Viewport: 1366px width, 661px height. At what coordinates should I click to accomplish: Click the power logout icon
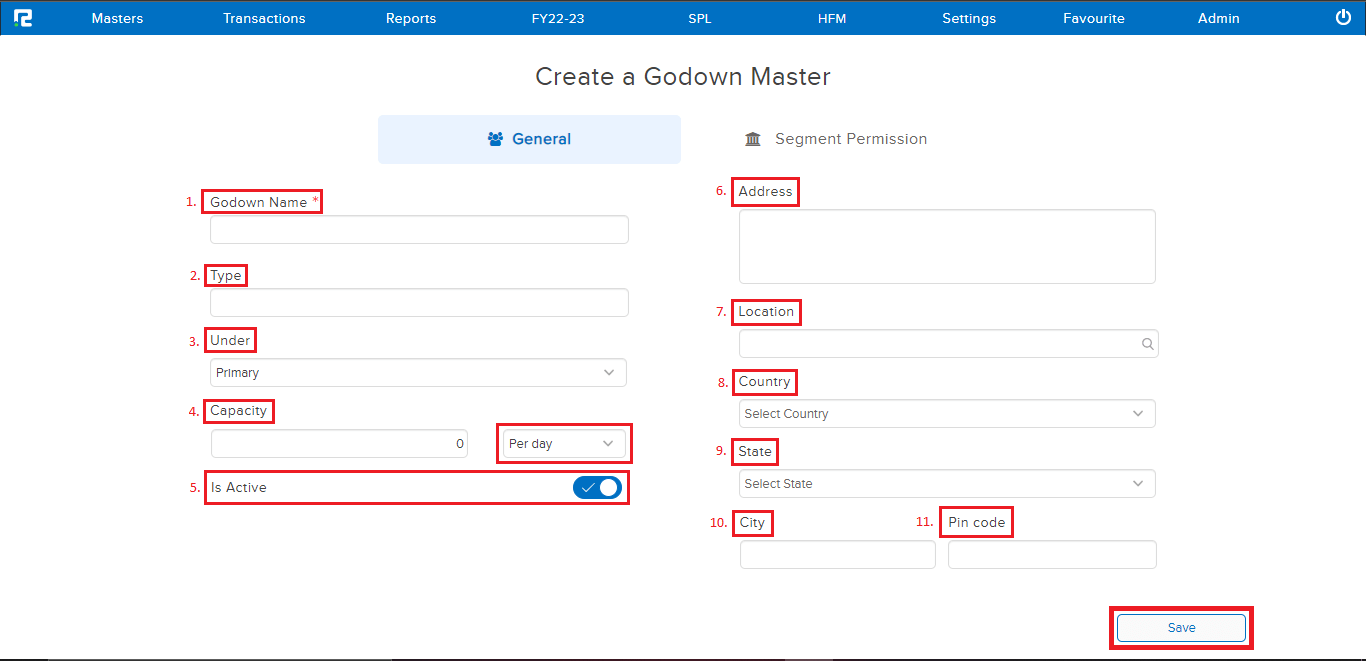click(1343, 18)
